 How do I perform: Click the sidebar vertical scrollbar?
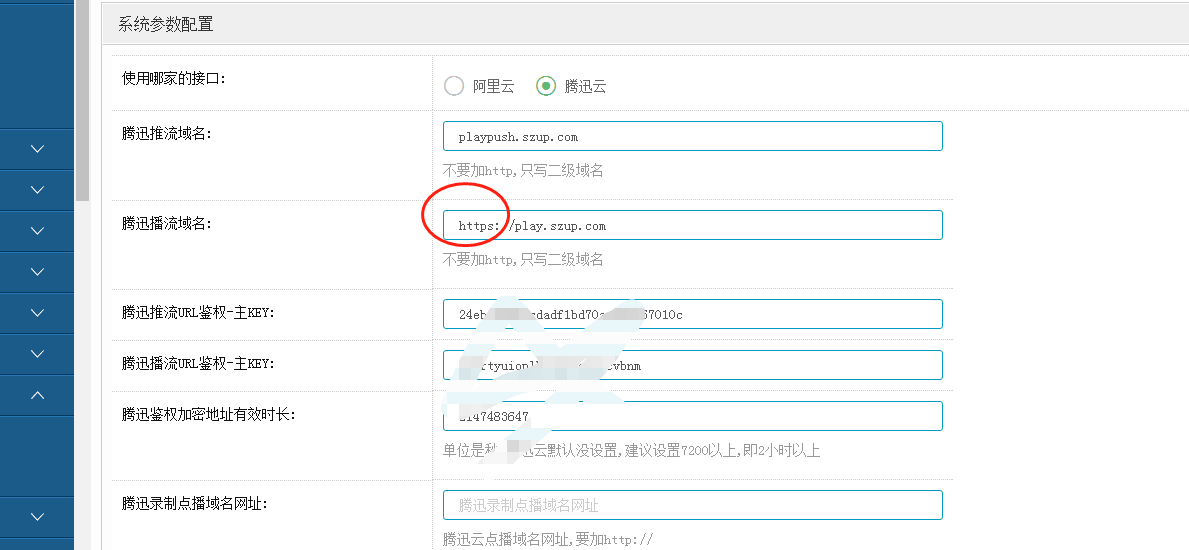(82, 100)
